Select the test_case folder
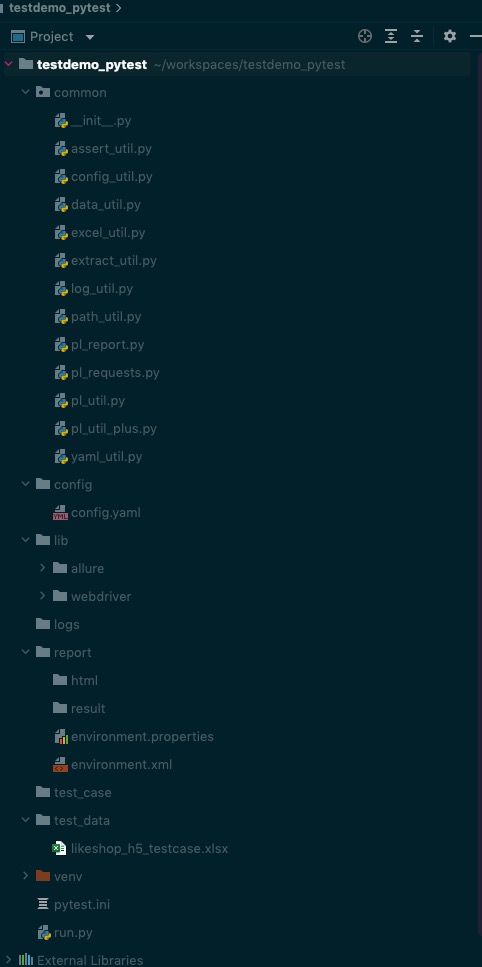Viewport: 482px width, 967px height. click(x=83, y=792)
